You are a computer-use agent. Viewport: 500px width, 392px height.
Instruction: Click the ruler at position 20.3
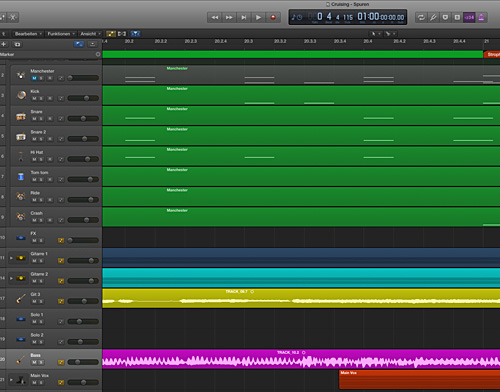[x=248, y=41]
